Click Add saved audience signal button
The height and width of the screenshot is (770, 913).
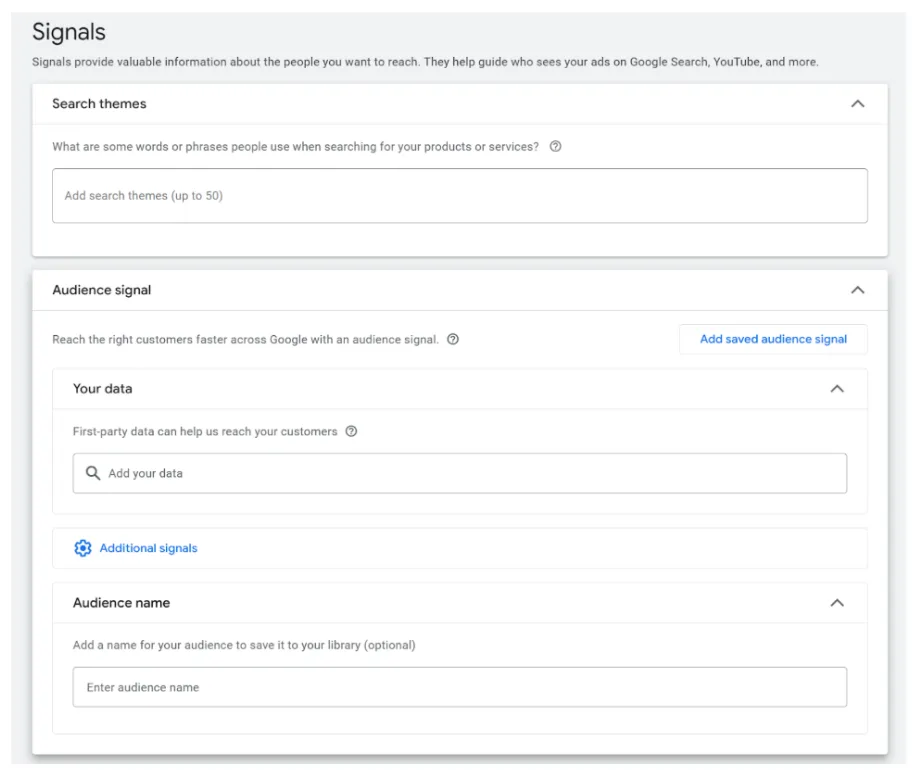coord(773,339)
